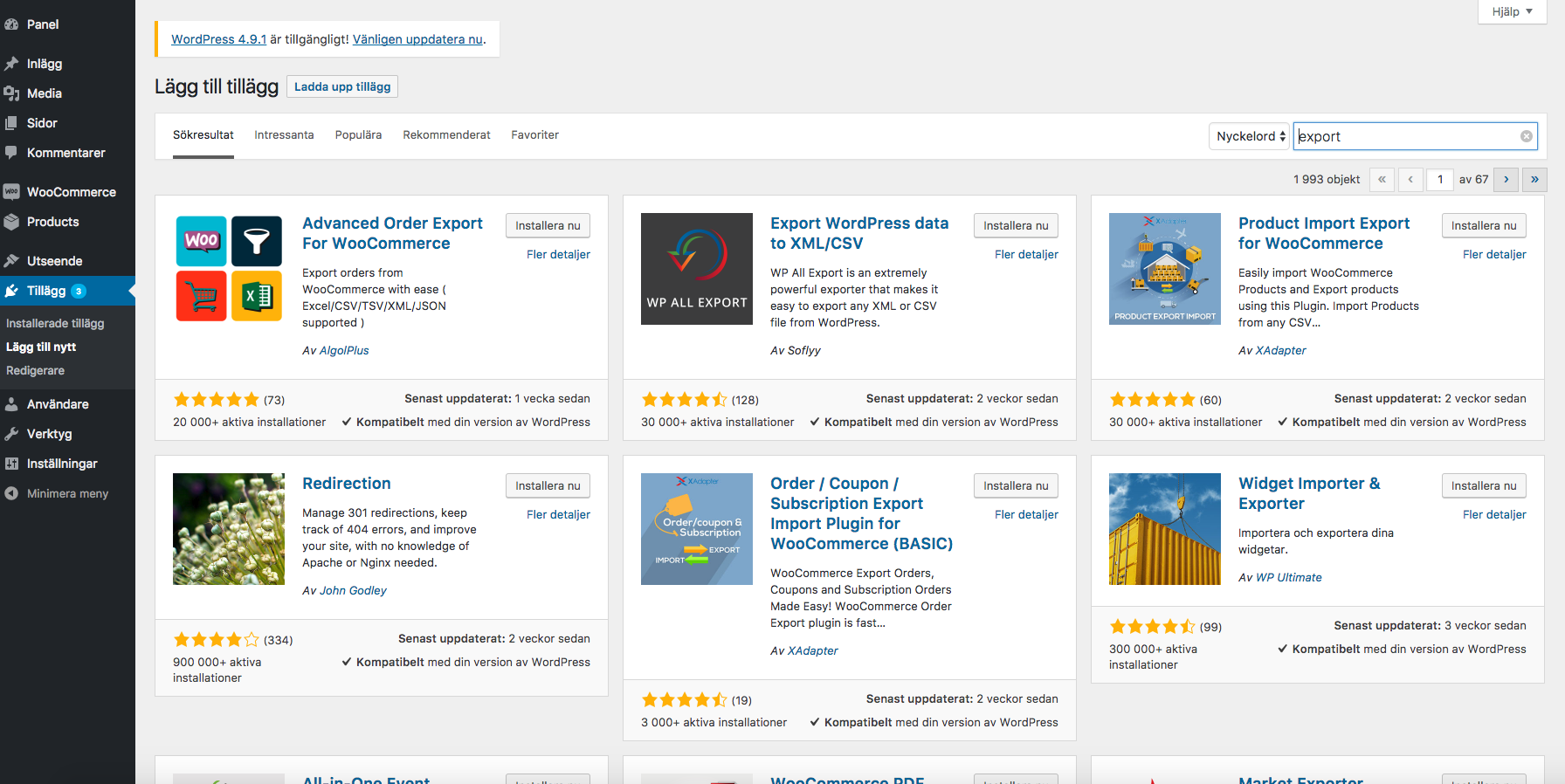Jump to the last results page
The width and height of the screenshot is (1565, 784).
click(x=1534, y=179)
